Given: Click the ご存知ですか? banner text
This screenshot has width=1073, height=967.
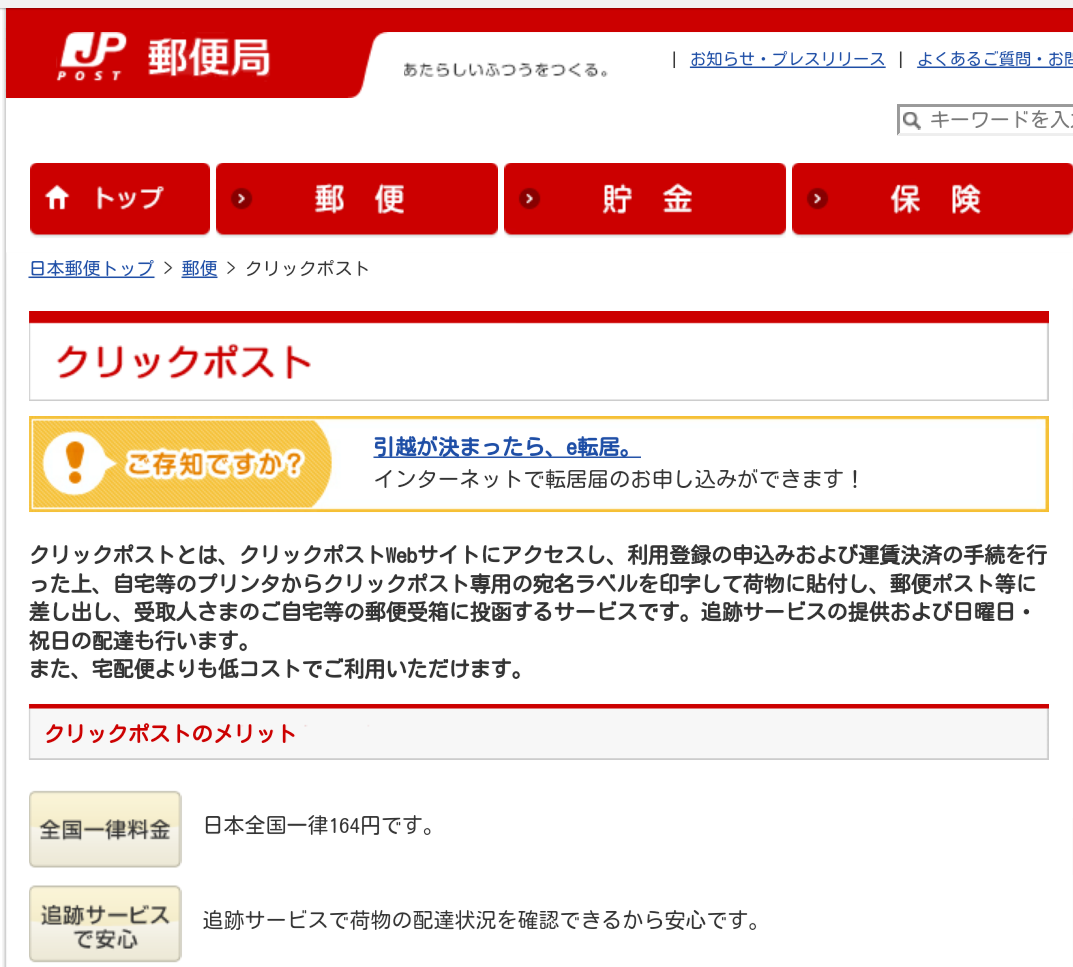Looking at the screenshot, I should point(213,465).
